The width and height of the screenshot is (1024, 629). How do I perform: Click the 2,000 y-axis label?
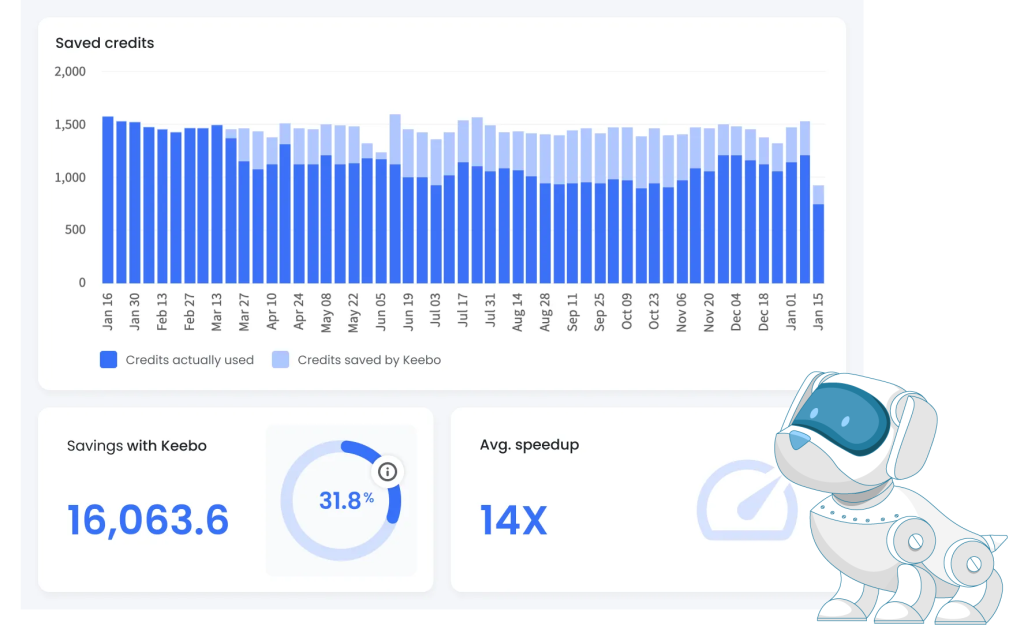click(x=70, y=72)
